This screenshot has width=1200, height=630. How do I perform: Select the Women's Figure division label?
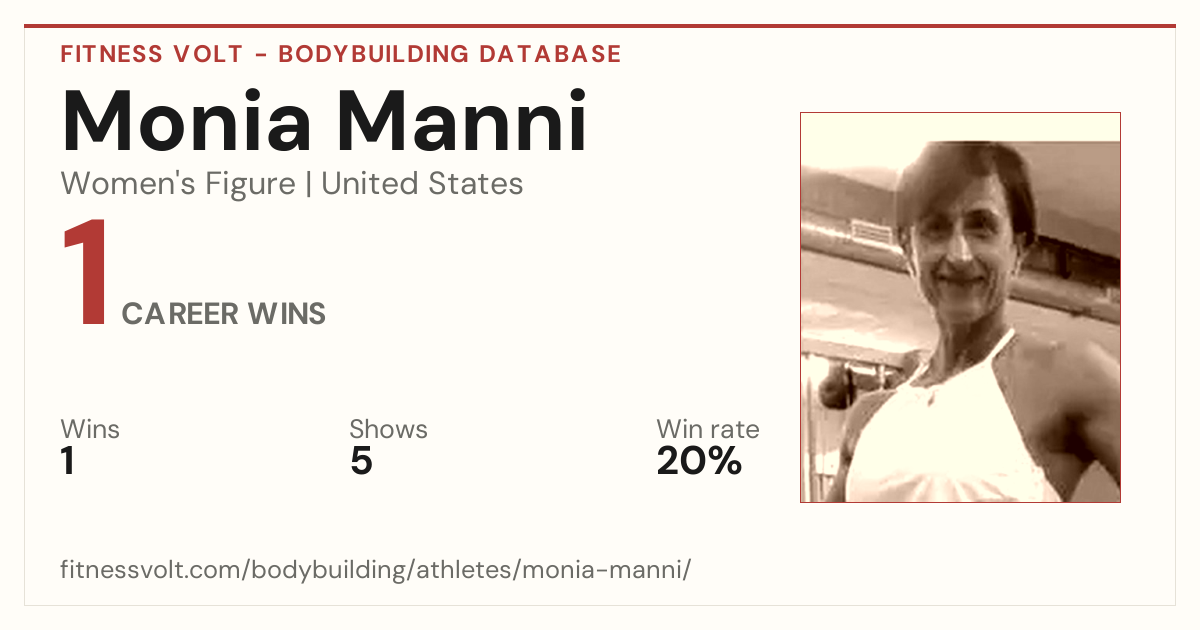tap(178, 184)
